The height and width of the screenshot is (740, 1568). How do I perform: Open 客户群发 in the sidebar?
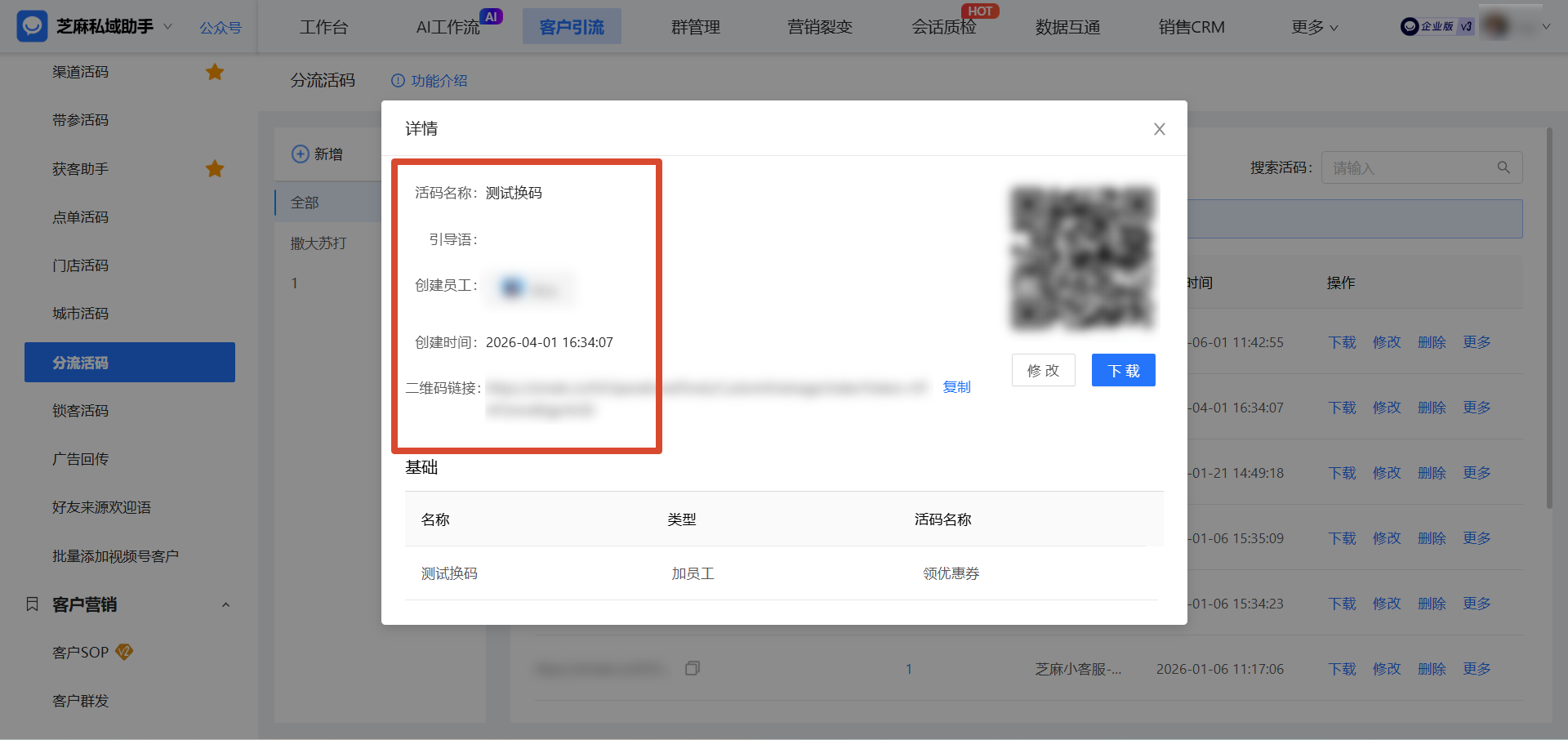click(x=80, y=701)
